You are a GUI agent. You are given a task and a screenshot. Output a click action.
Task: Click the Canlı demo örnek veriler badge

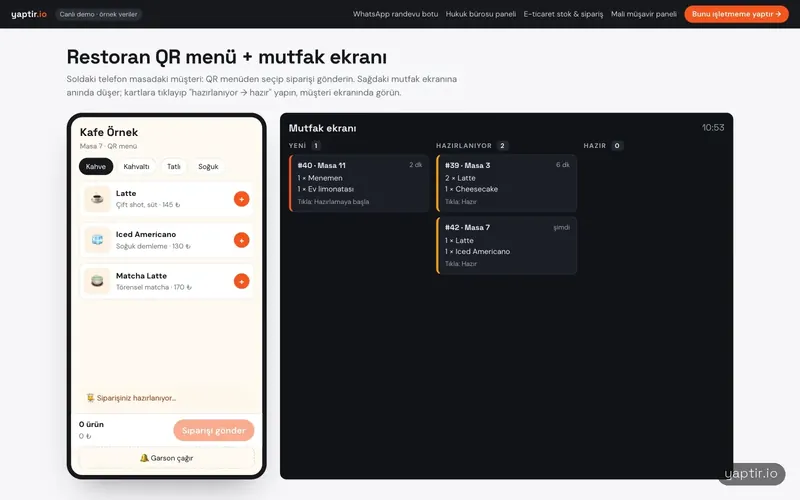click(98, 14)
